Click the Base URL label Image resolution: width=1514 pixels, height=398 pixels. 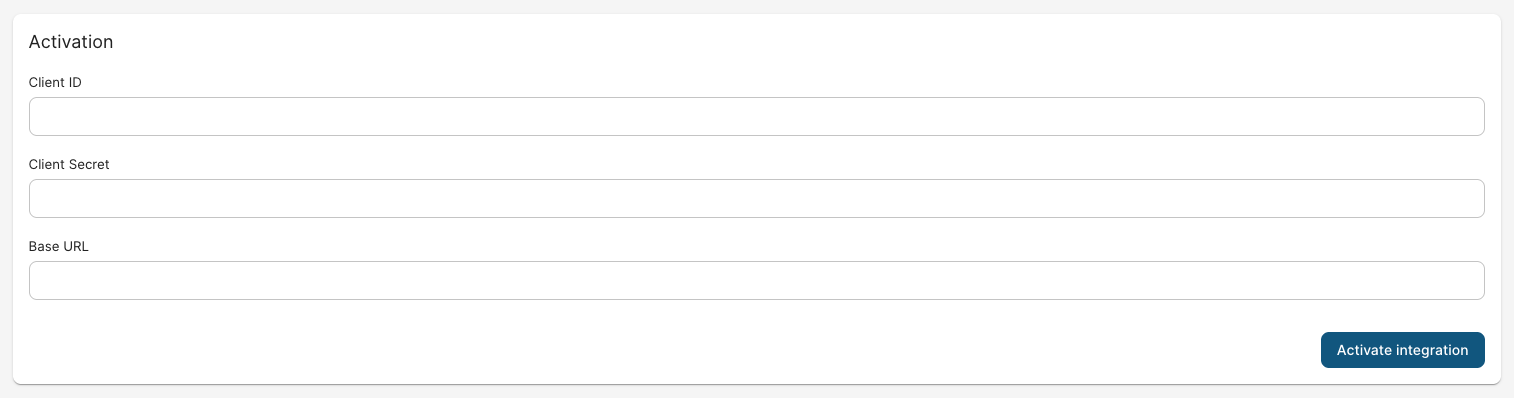[x=59, y=246]
